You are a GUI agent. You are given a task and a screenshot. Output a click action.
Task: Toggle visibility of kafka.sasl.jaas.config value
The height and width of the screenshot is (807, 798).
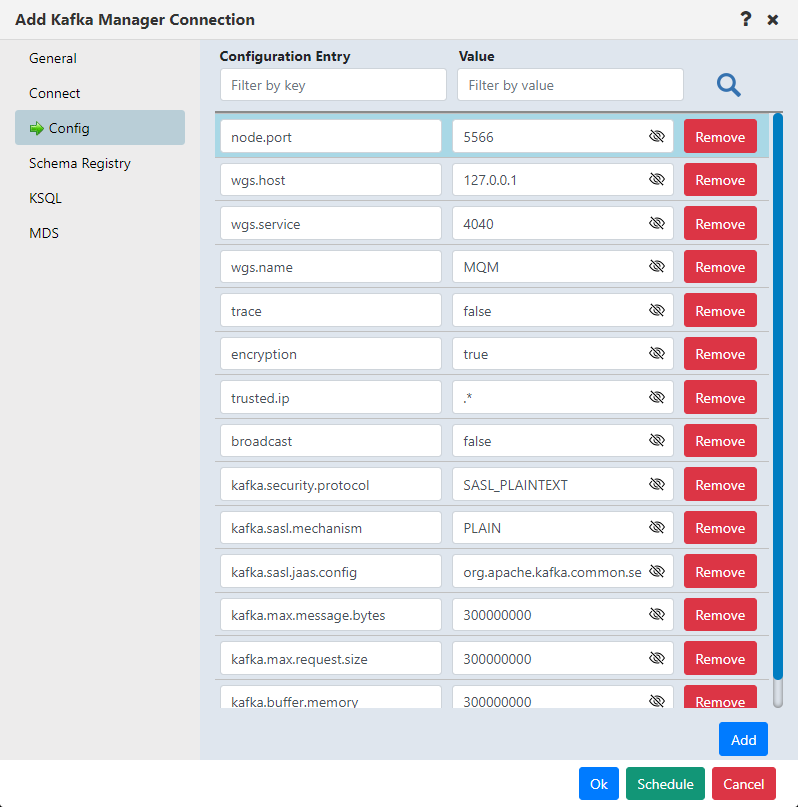657,571
